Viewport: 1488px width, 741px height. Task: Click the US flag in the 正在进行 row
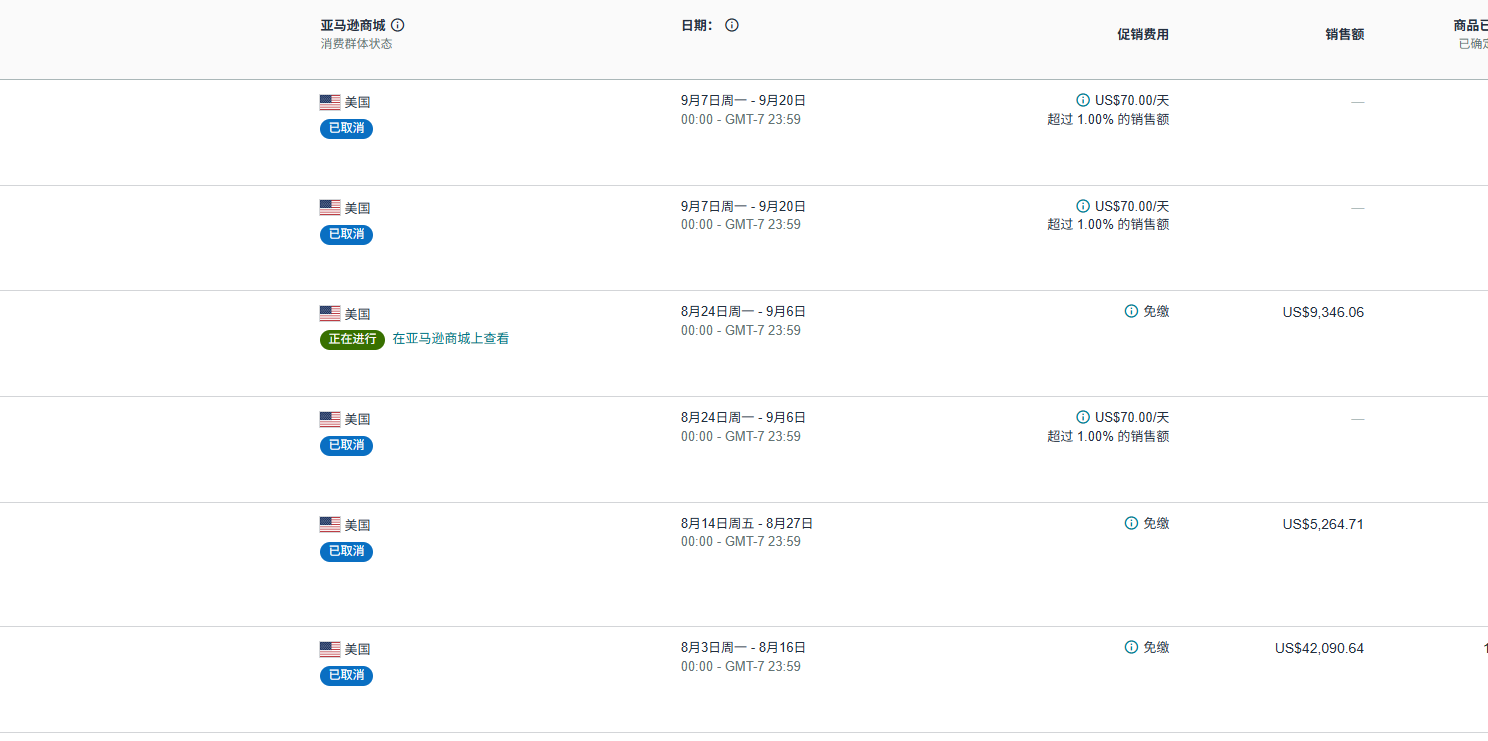[330, 314]
